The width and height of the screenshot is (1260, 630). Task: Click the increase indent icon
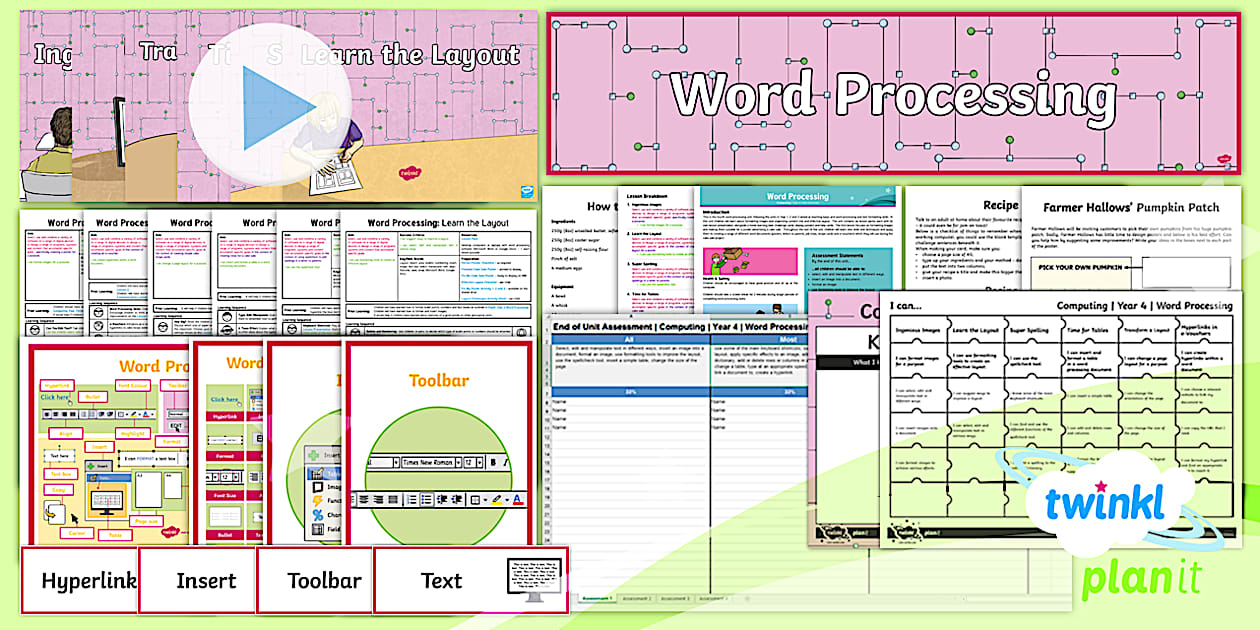[x=457, y=499]
